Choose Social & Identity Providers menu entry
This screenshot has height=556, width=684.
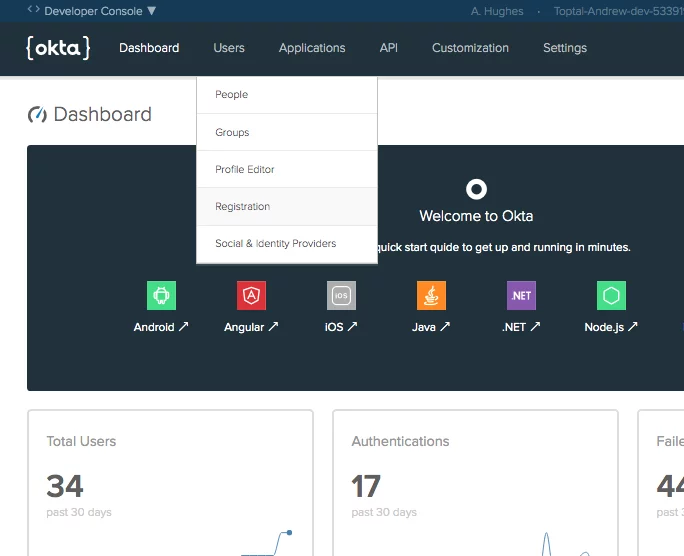click(287, 244)
